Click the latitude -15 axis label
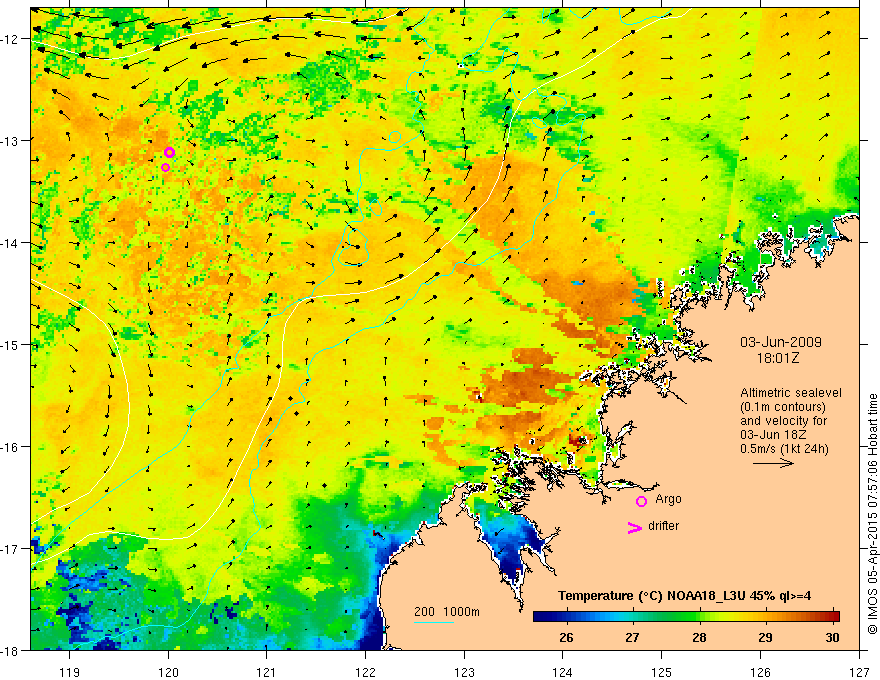The width and height of the screenshot is (880, 680). pos(11,344)
